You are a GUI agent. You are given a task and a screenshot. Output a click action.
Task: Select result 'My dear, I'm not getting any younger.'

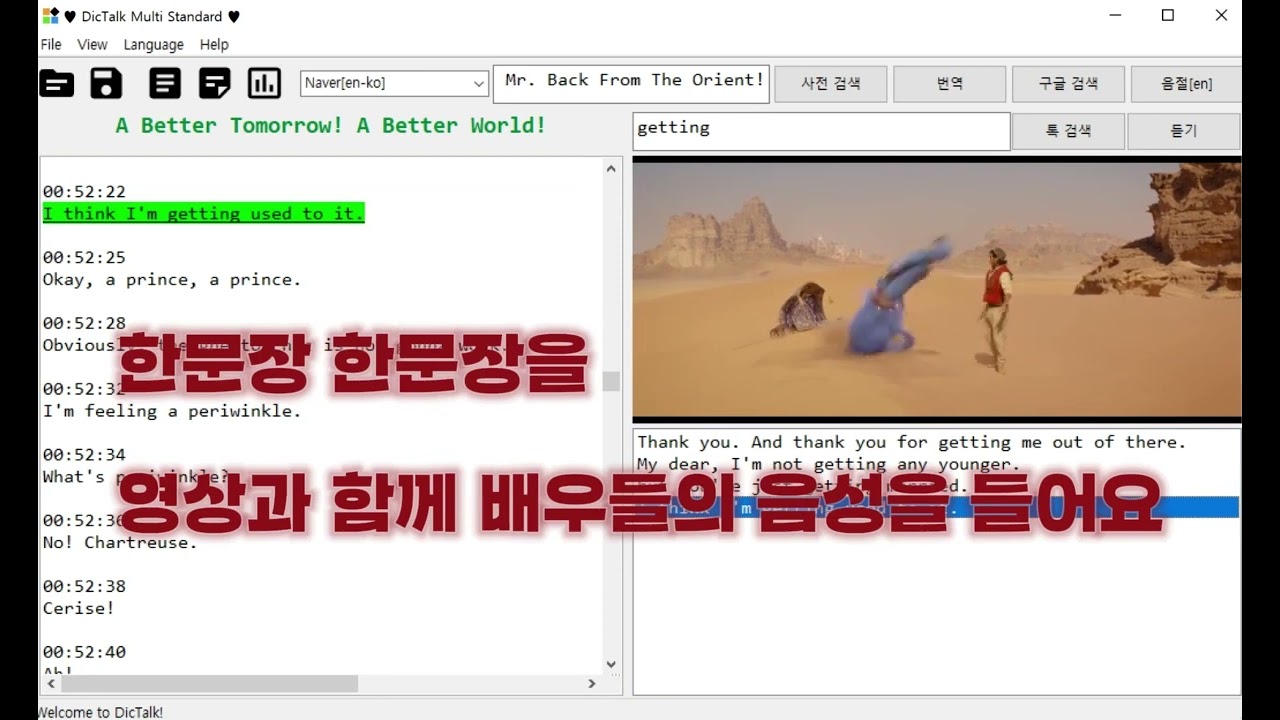[828, 464]
